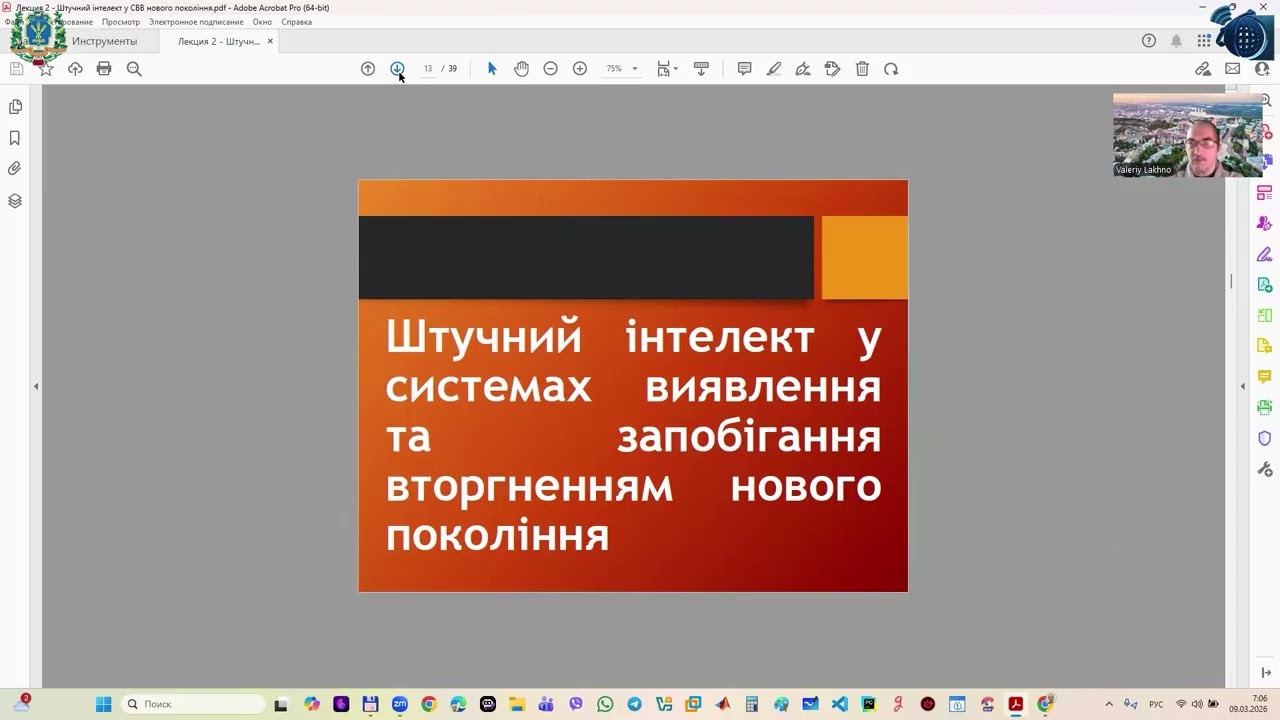Open the Электронное подписание menu
Viewport: 1280px width, 720px height.
click(x=196, y=22)
